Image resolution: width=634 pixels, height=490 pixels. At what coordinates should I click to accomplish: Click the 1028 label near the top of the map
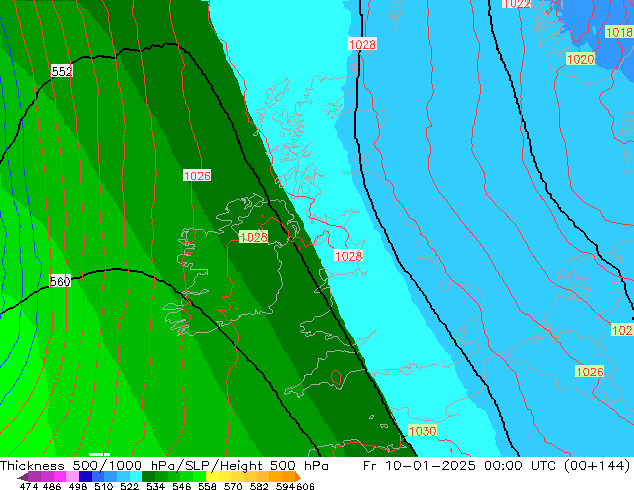click(x=362, y=44)
